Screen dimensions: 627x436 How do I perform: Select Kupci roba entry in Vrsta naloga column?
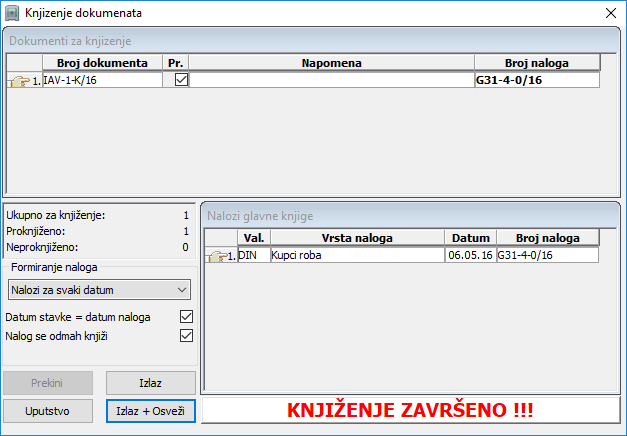356,255
